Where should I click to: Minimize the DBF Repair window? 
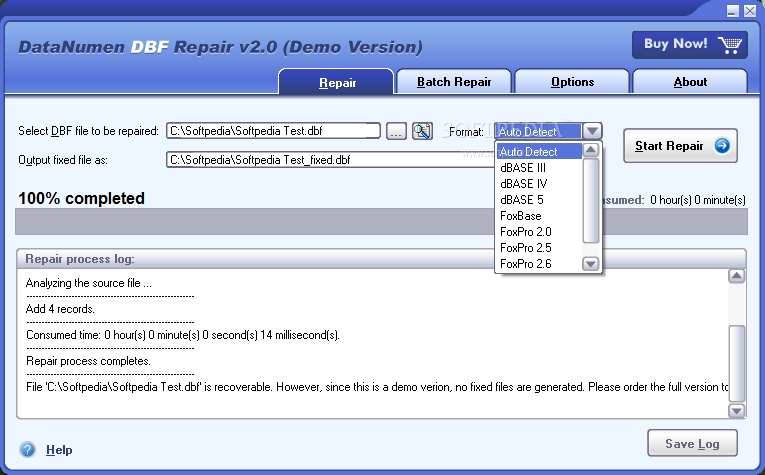pos(732,11)
